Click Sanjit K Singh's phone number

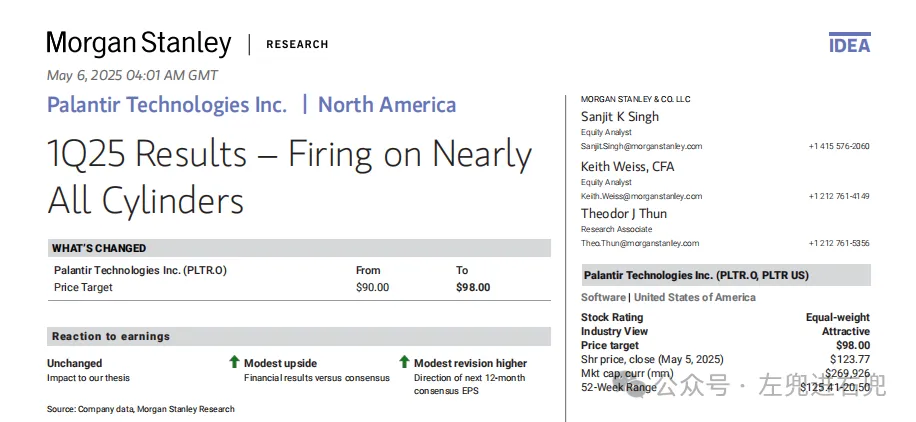click(838, 146)
